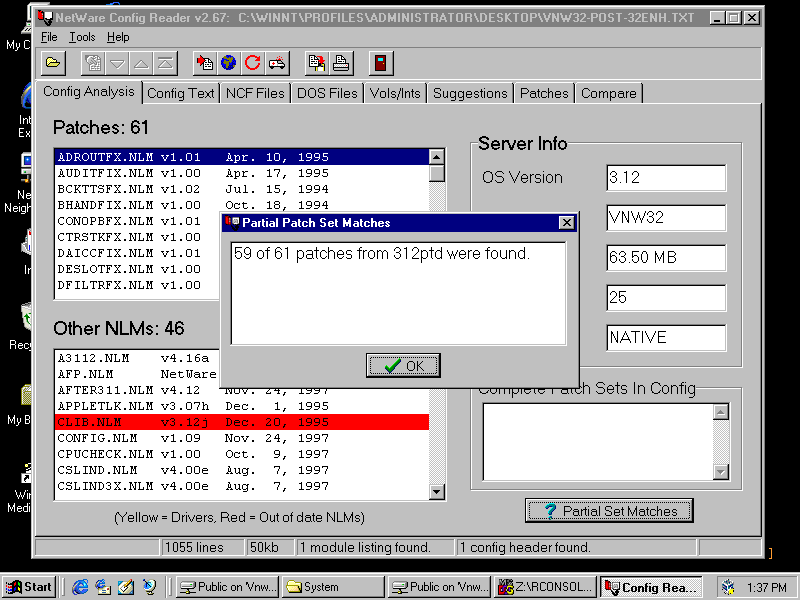Screen dimensions: 800x600
Task: Switch to first Public on Vnw taskbar window
Action: (228, 587)
